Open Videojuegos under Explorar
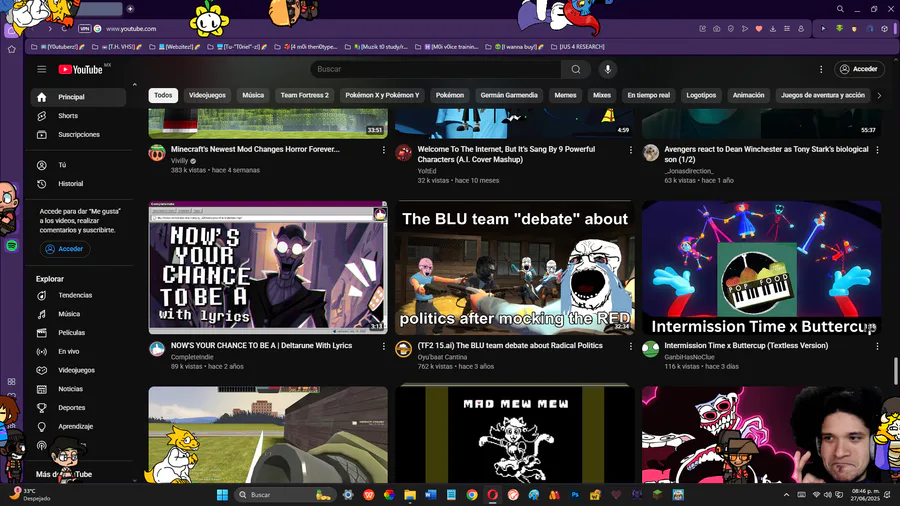 tap(78, 371)
